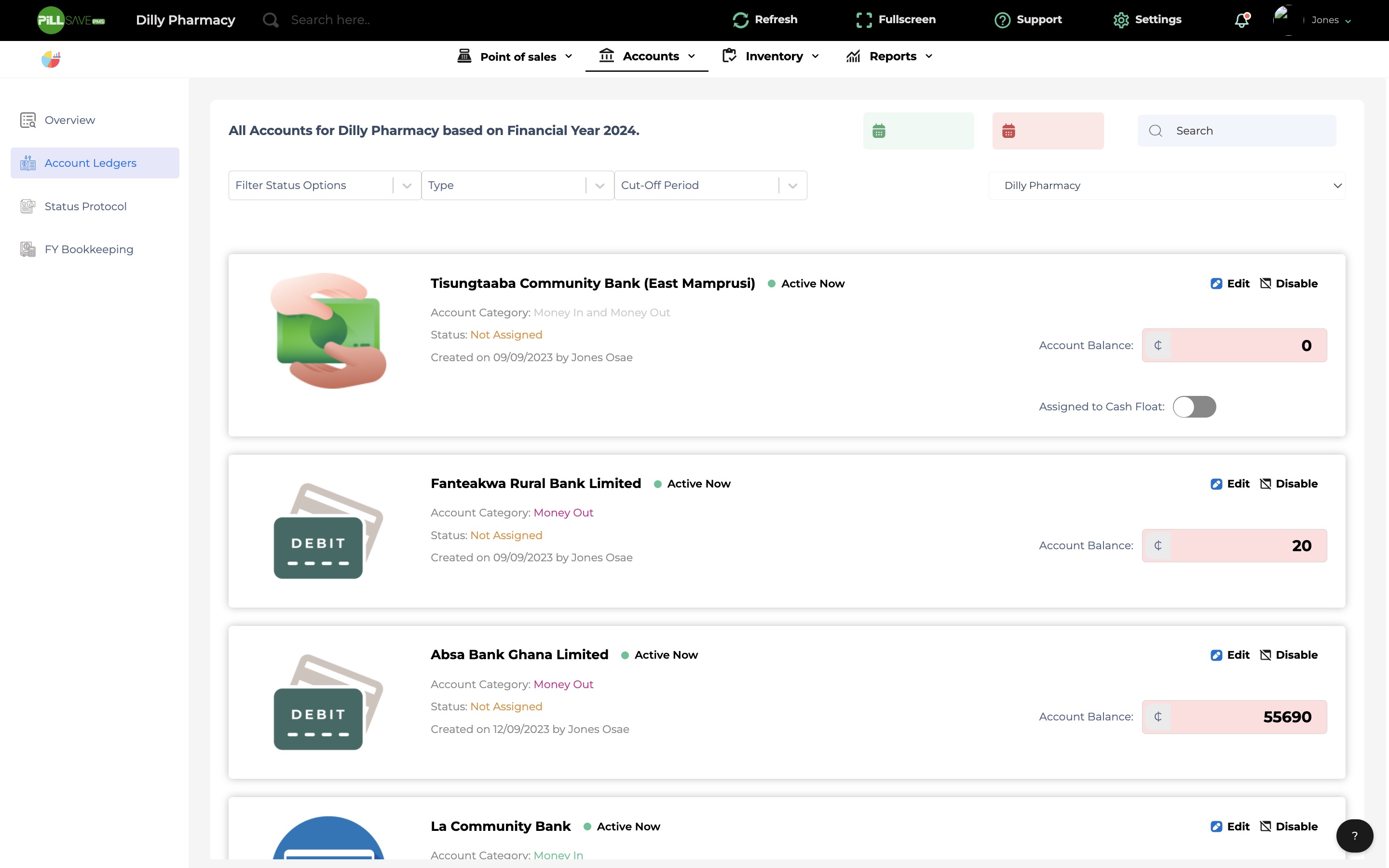This screenshot has height=868, width=1389.
Task: Open the Reports menu label
Action: [x=893, y=56]
